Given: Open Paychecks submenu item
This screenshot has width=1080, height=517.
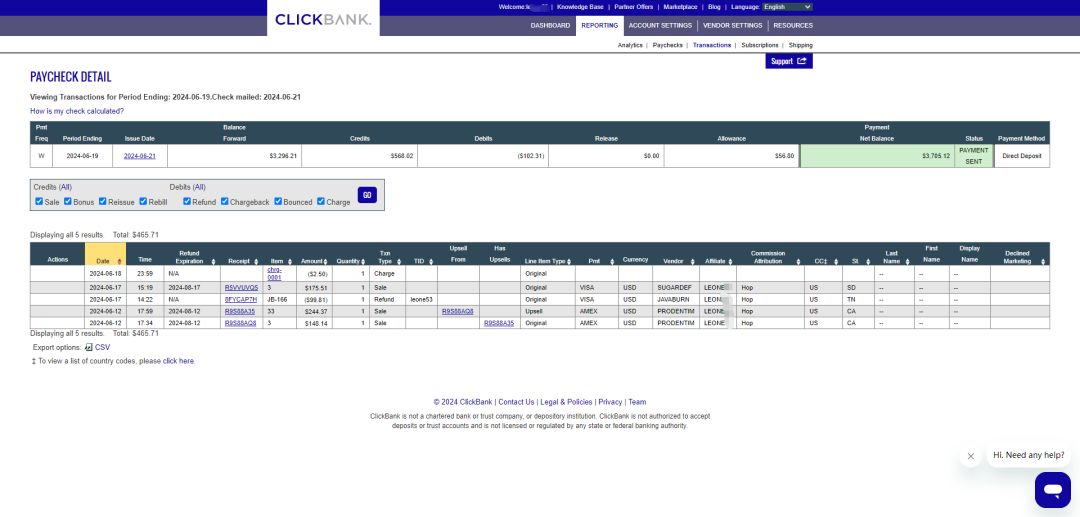Looking at the screenshot, I should 667,45.
